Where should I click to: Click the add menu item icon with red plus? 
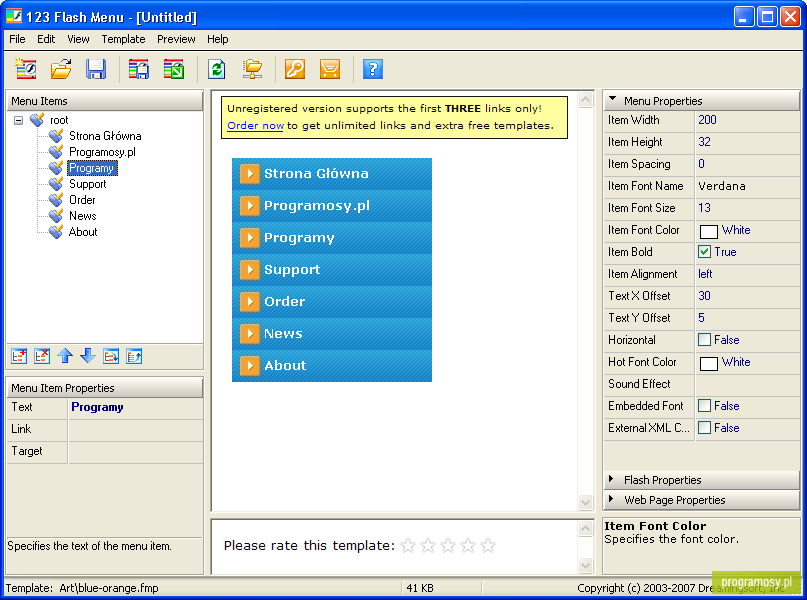[19, 356]
